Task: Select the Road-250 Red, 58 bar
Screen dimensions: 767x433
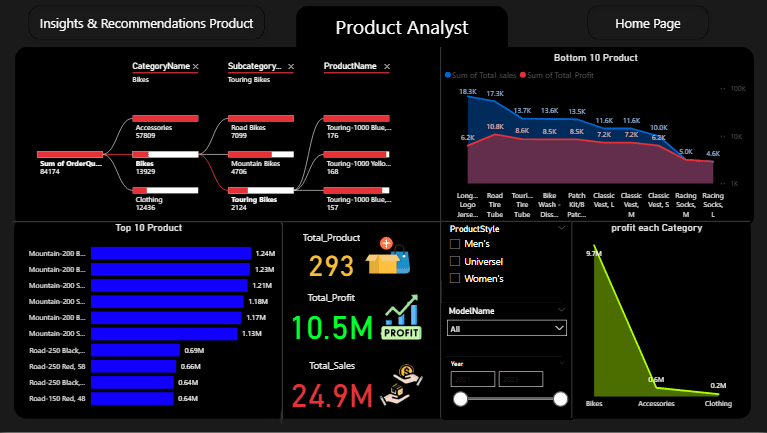Action: pos(134,366)
